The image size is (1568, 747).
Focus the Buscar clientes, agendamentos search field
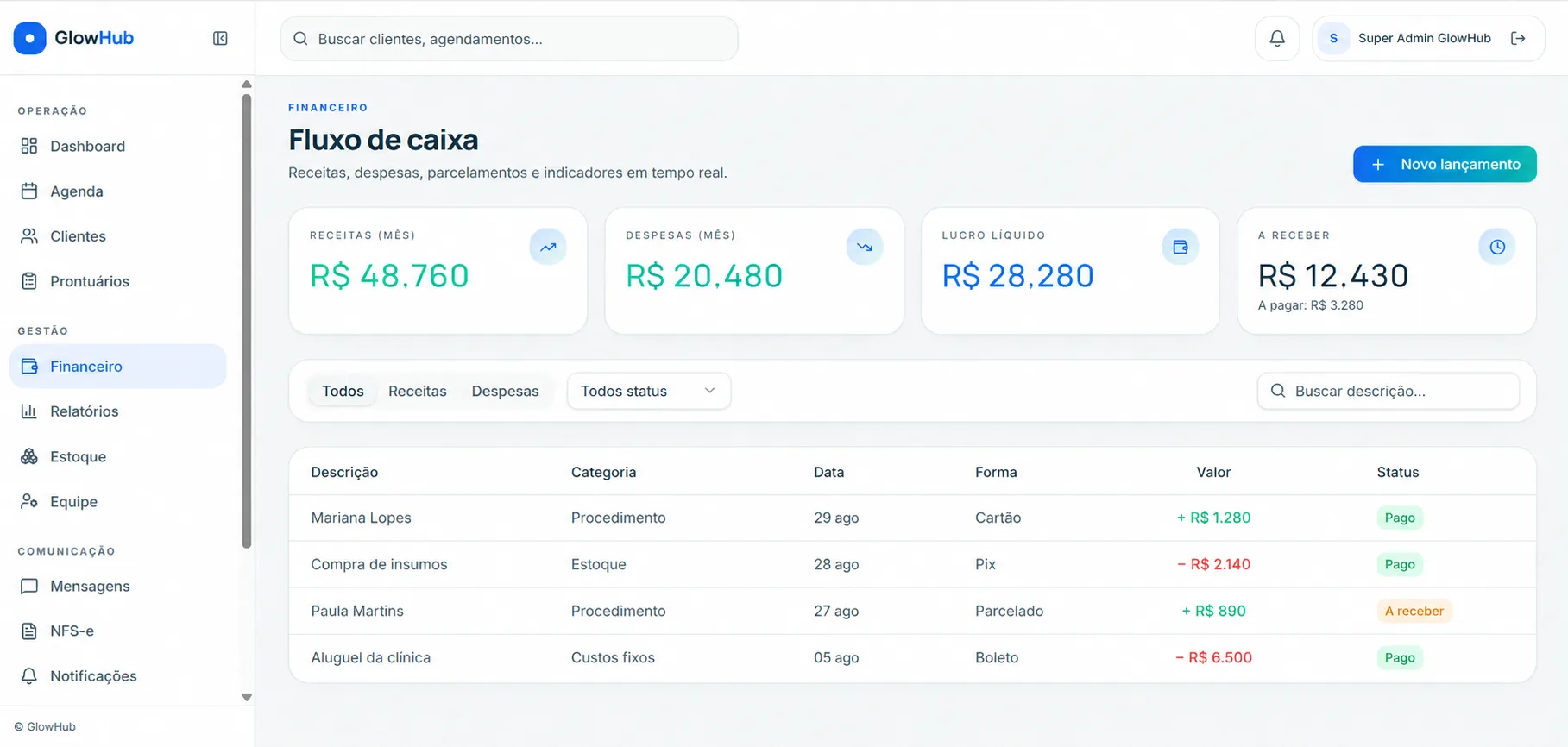(509, 39)
